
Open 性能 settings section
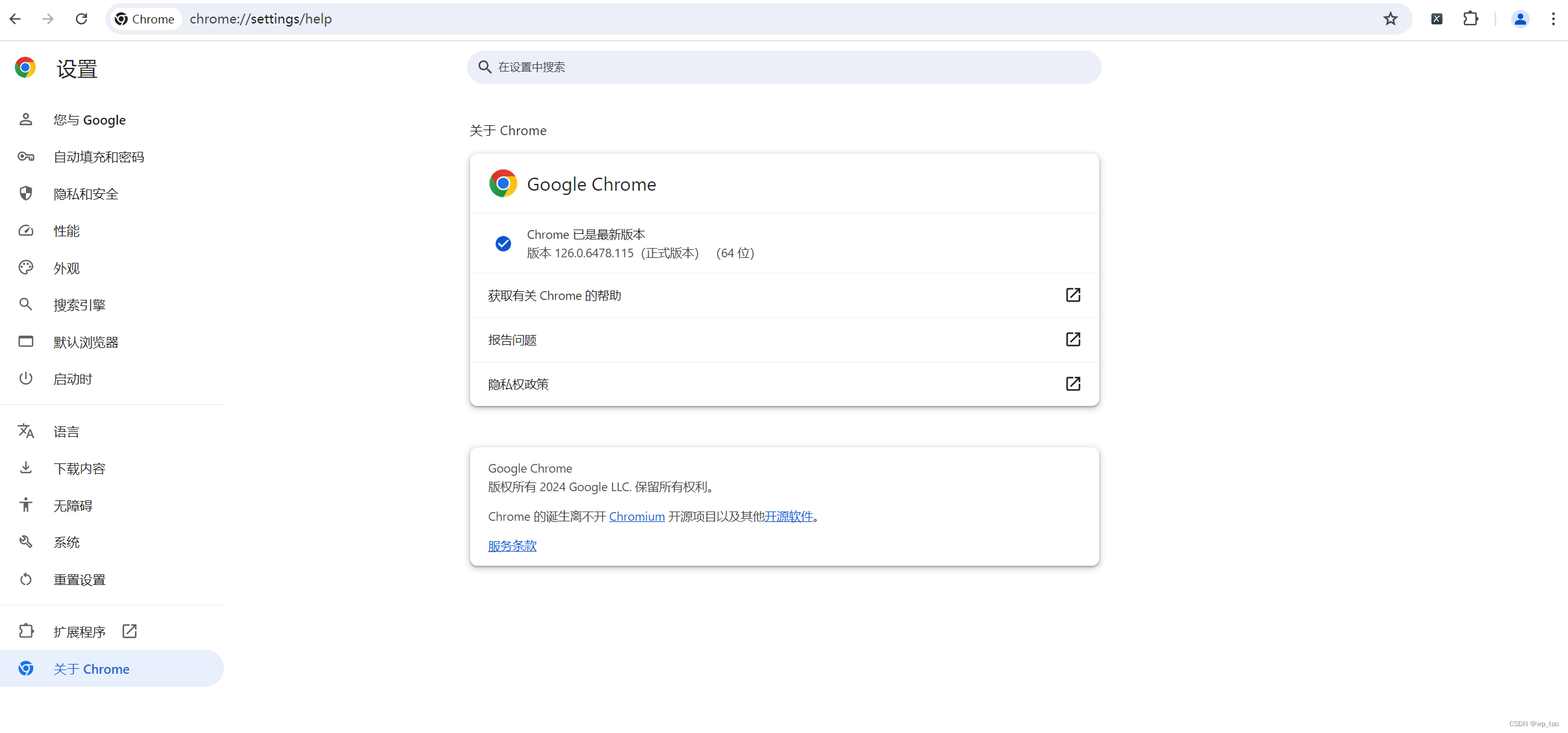pyautogui.click(x=112, y=231)
